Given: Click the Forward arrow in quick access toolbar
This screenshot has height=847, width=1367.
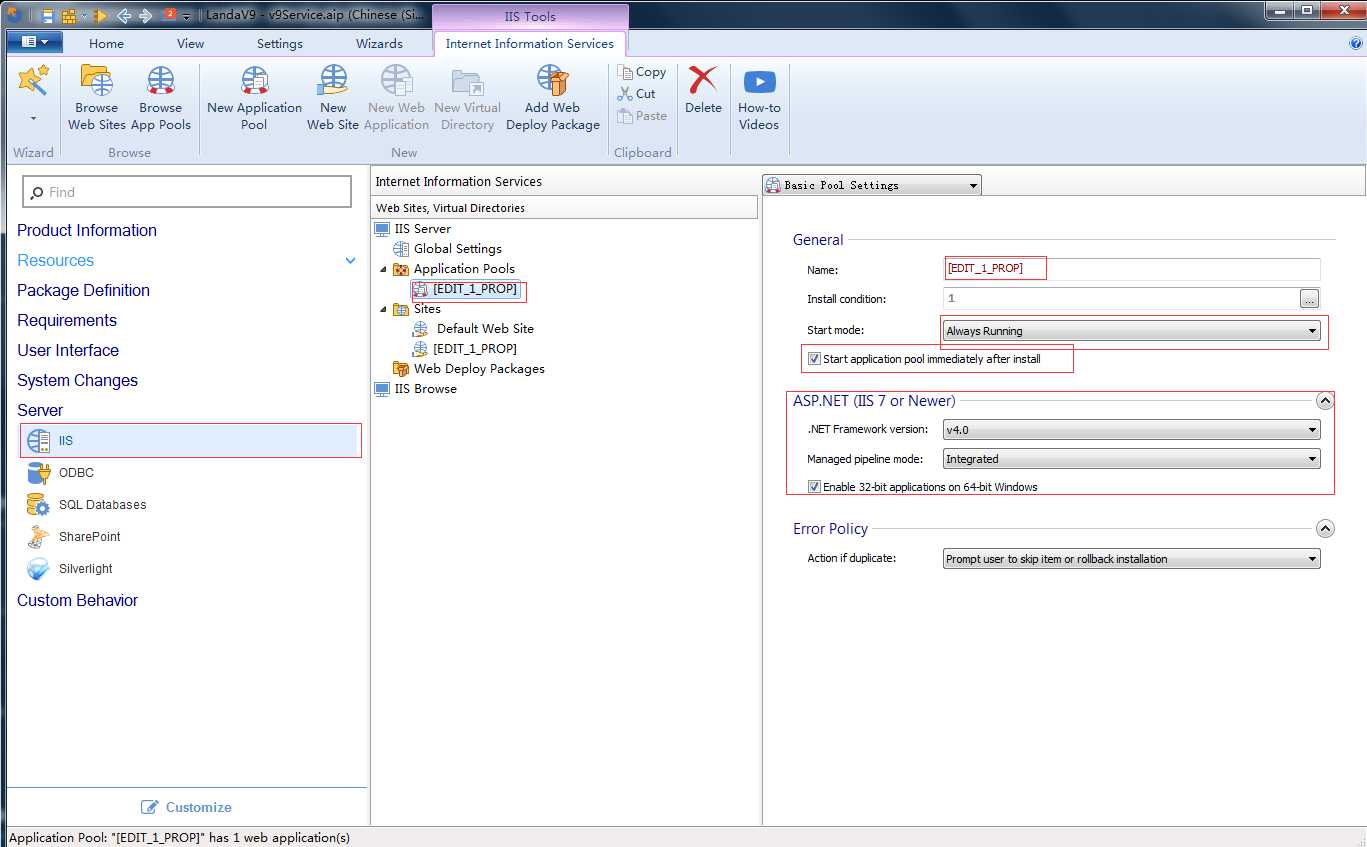Looking at the screenshot, I should tap(146, 15).
